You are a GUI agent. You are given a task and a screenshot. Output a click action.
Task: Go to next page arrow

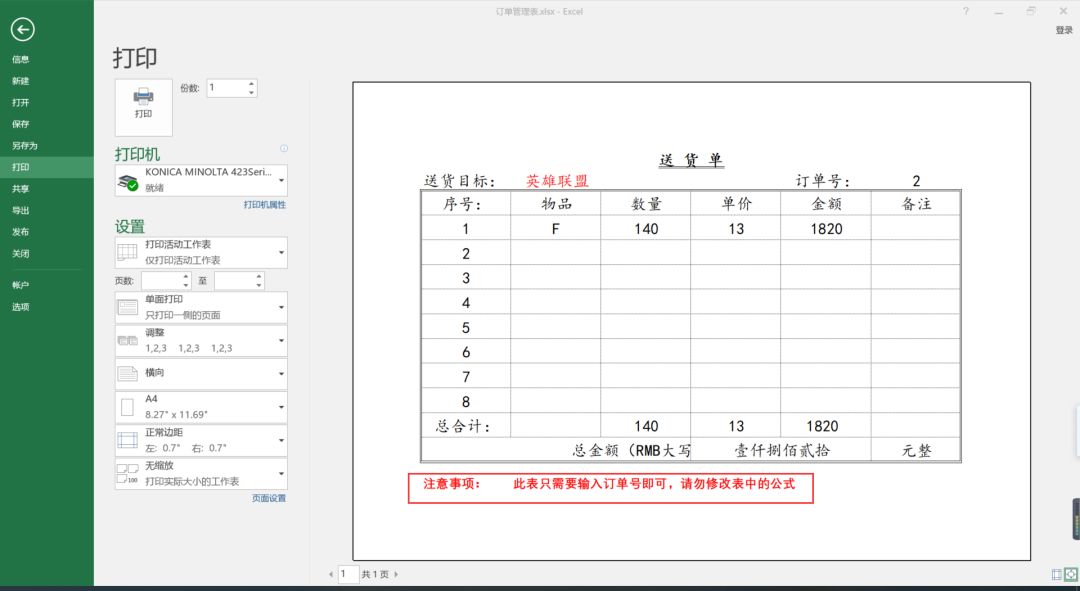pos(396,574)
